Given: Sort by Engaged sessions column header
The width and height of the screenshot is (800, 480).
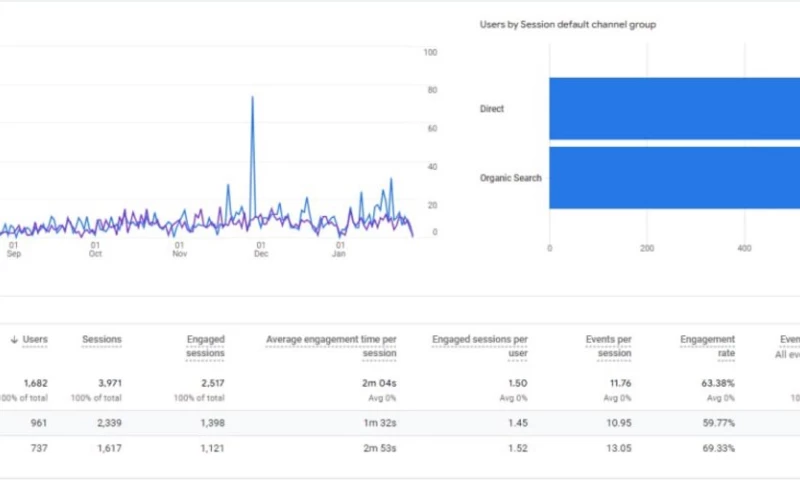Looking at the screenshot, I should pyautogui.click(x=205, y=346).
